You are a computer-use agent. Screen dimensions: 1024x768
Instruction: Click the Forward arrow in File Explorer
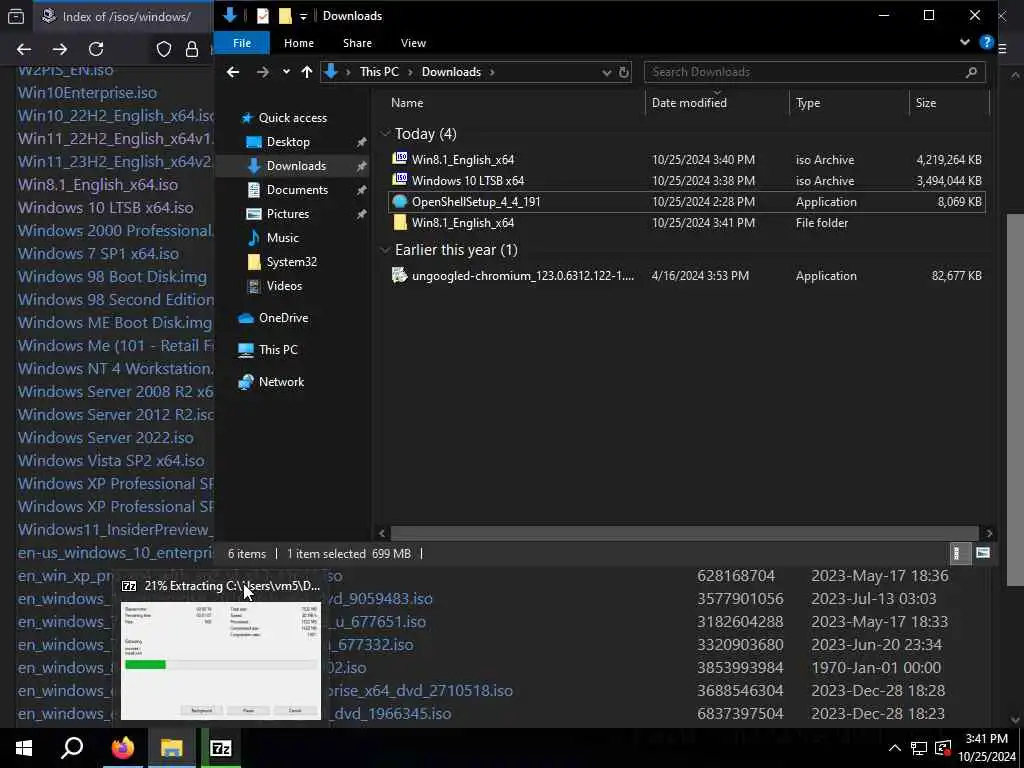tap(263, 72)
